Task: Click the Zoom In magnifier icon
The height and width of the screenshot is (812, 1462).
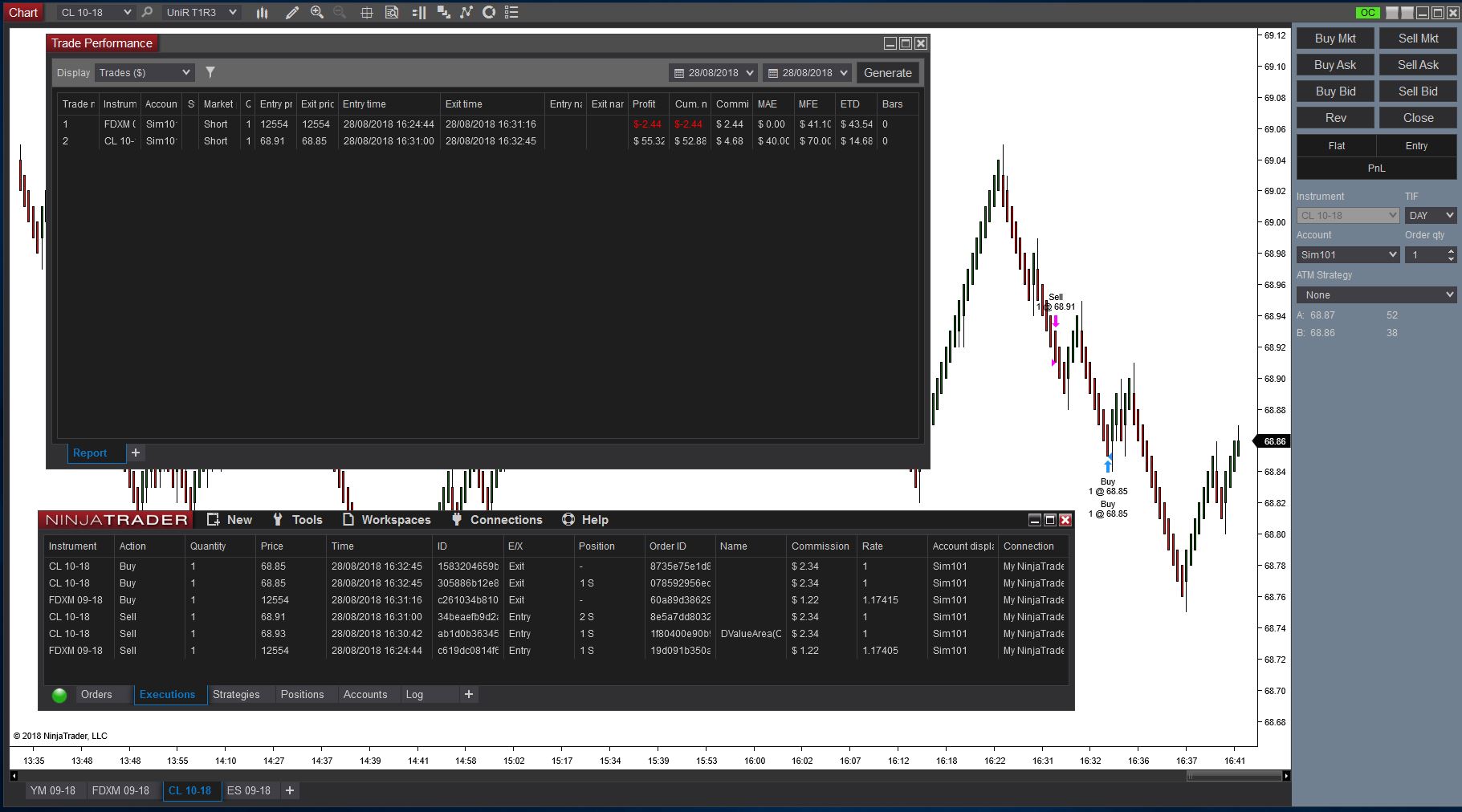Action: click(317, 13)
